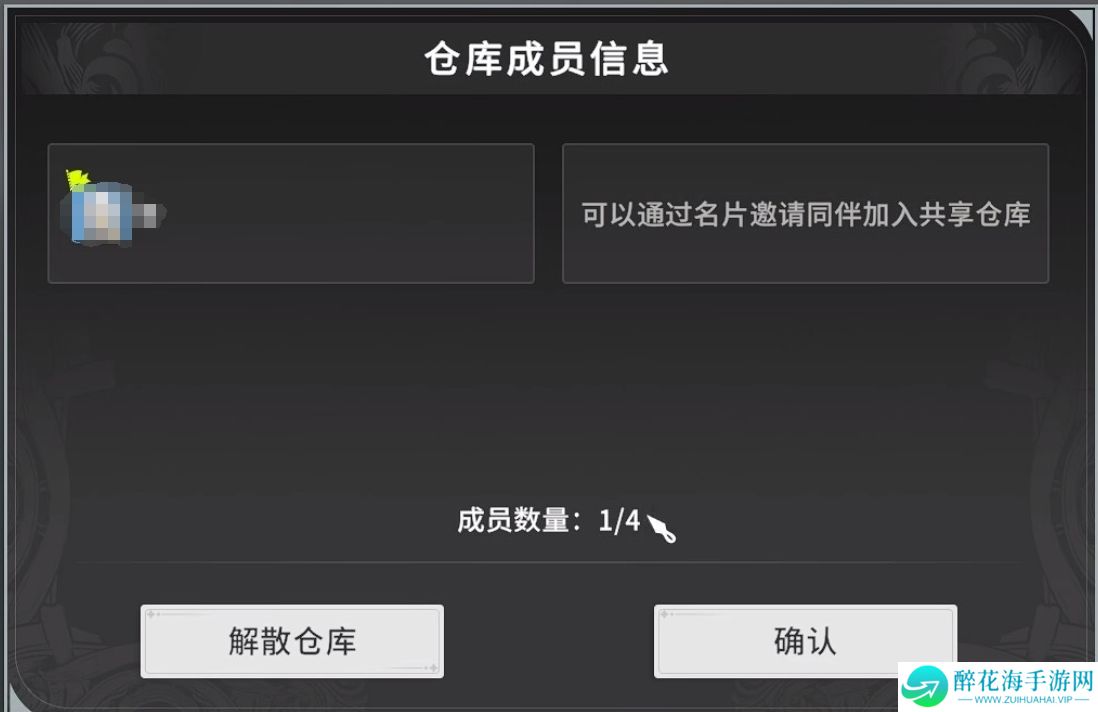
Task: Open the WWW.ZUIHUAHAI.VIP link
Action: [x=1024, y=699]
